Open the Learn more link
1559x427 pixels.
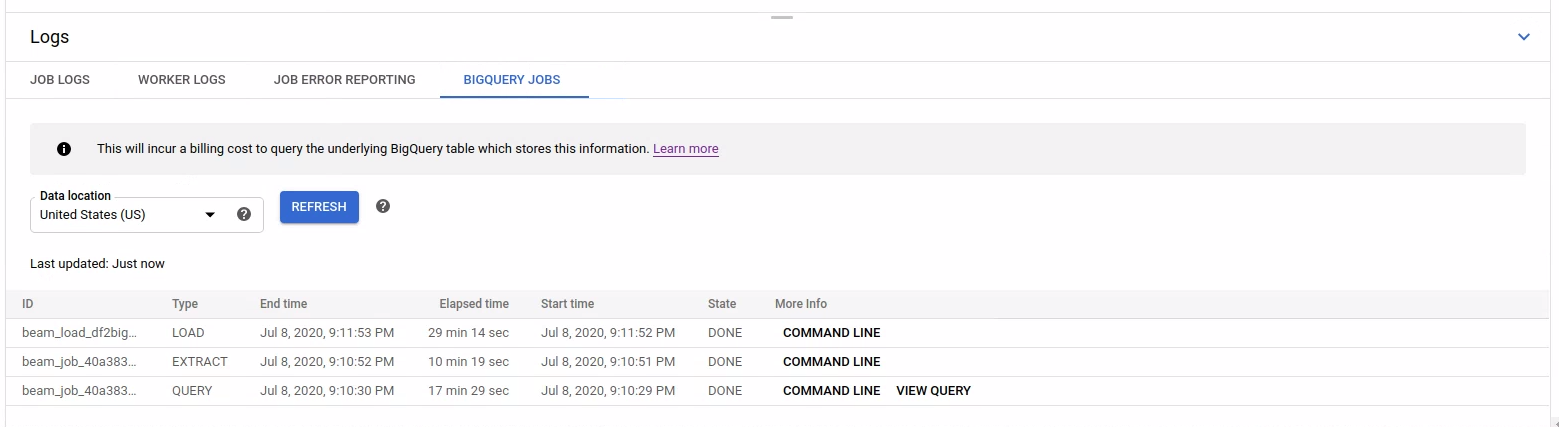pyautogui.click(x=685, y=149)
